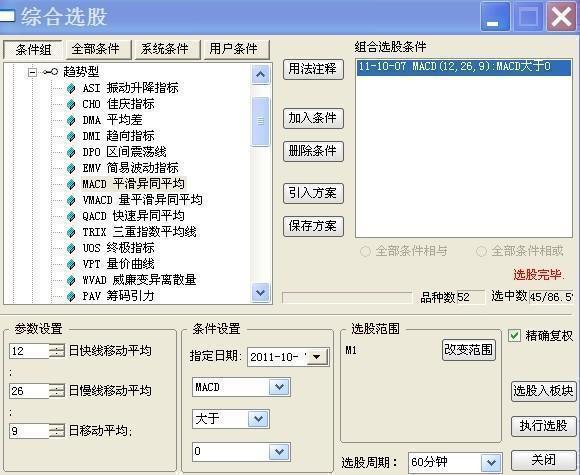Click the WVAD 威廉变异离散量 icon
This screenshot has height=475, width=580.
70,280
